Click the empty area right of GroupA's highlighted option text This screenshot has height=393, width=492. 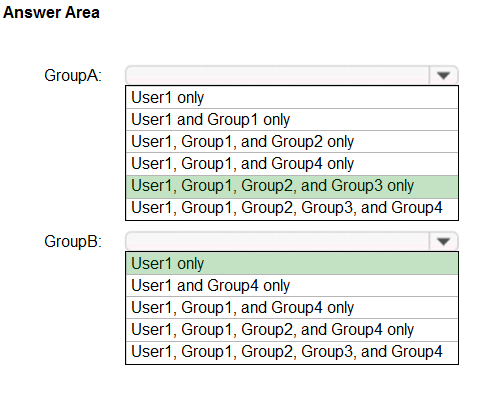coord(436,186)
